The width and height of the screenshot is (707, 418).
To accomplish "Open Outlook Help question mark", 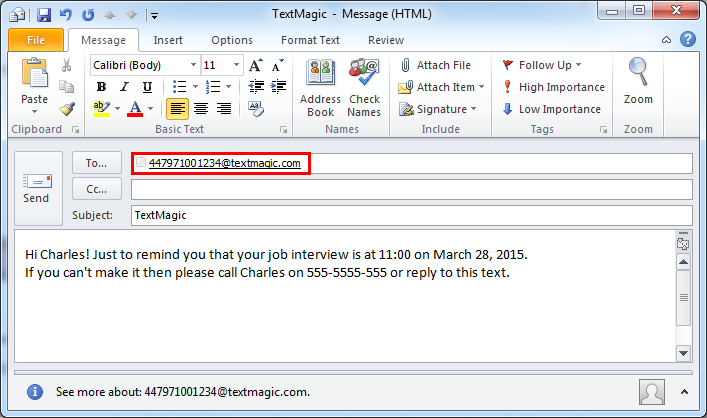I will [687, 39].
